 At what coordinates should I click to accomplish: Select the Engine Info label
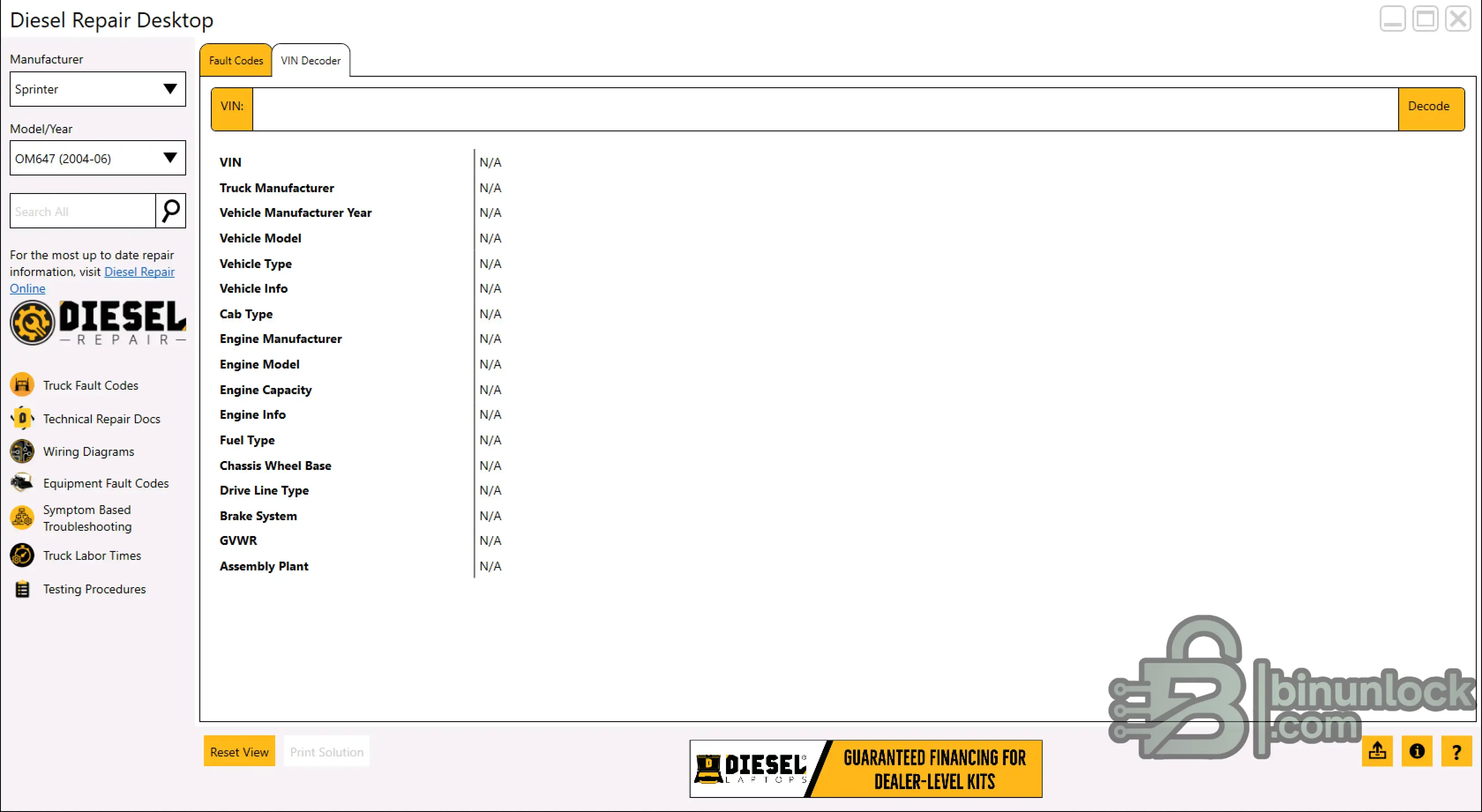253,415
